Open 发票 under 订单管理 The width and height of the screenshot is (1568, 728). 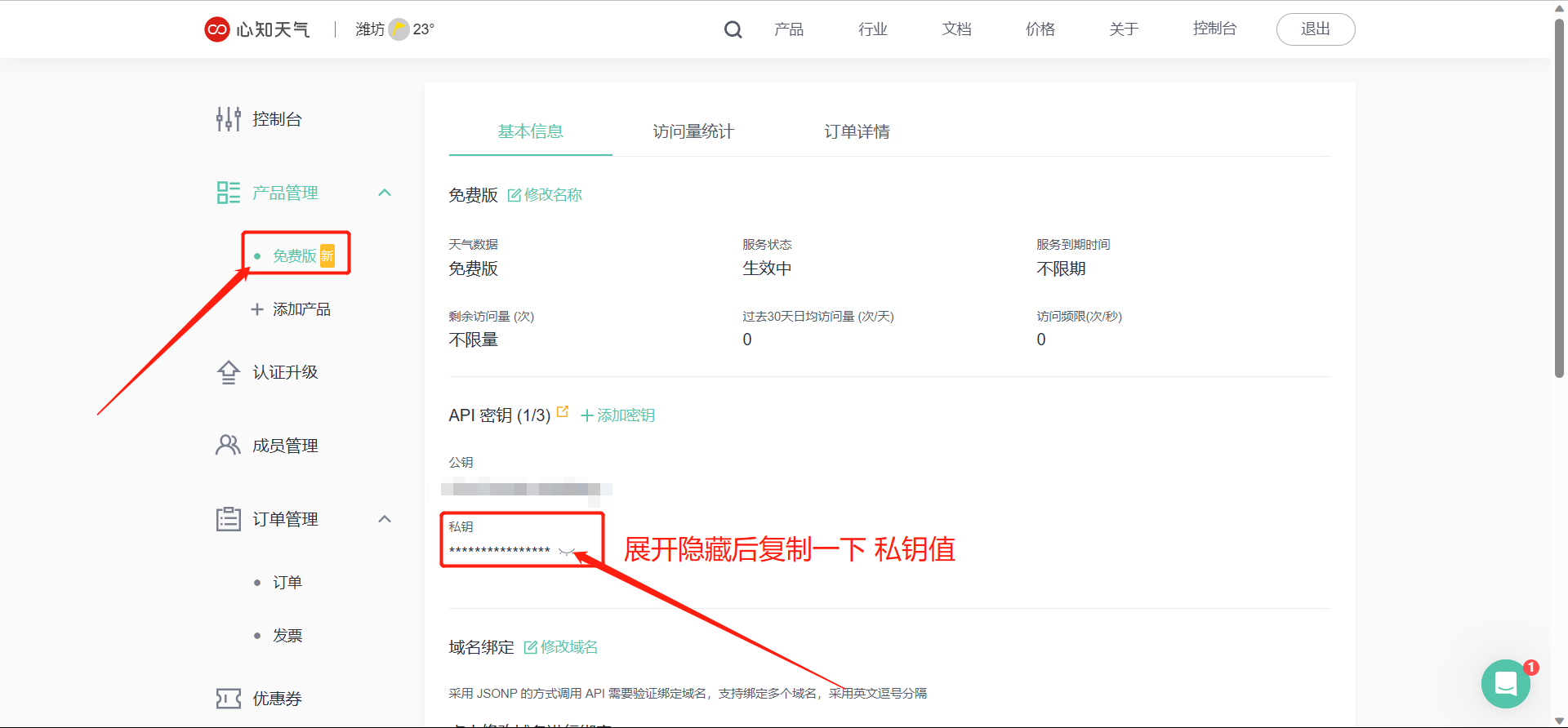pos(287,636)
